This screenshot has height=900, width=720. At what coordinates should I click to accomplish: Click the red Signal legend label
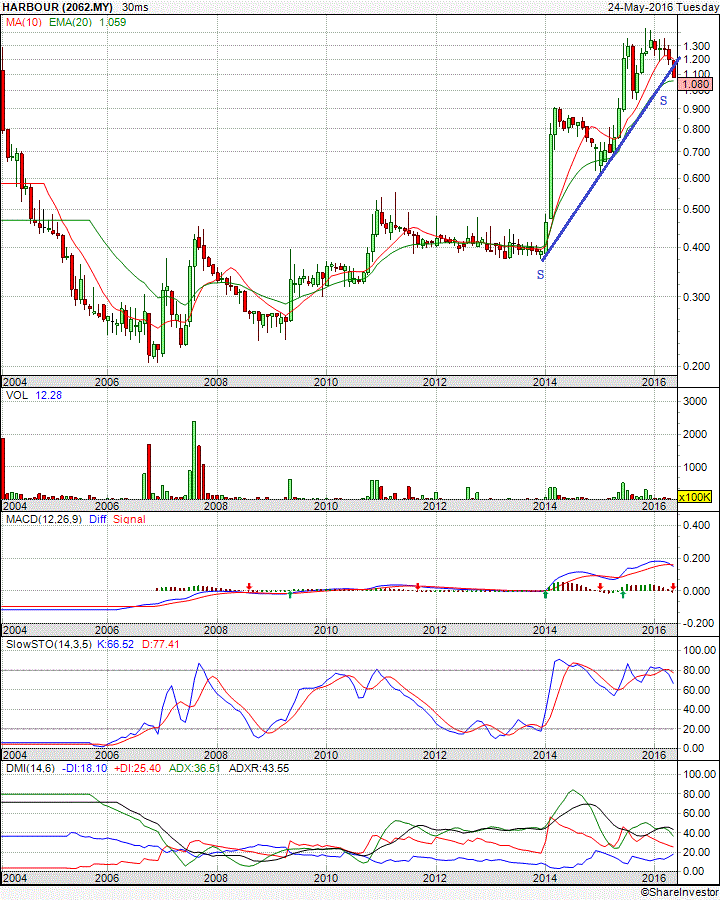pyautogui.click(x=129, y=519)
